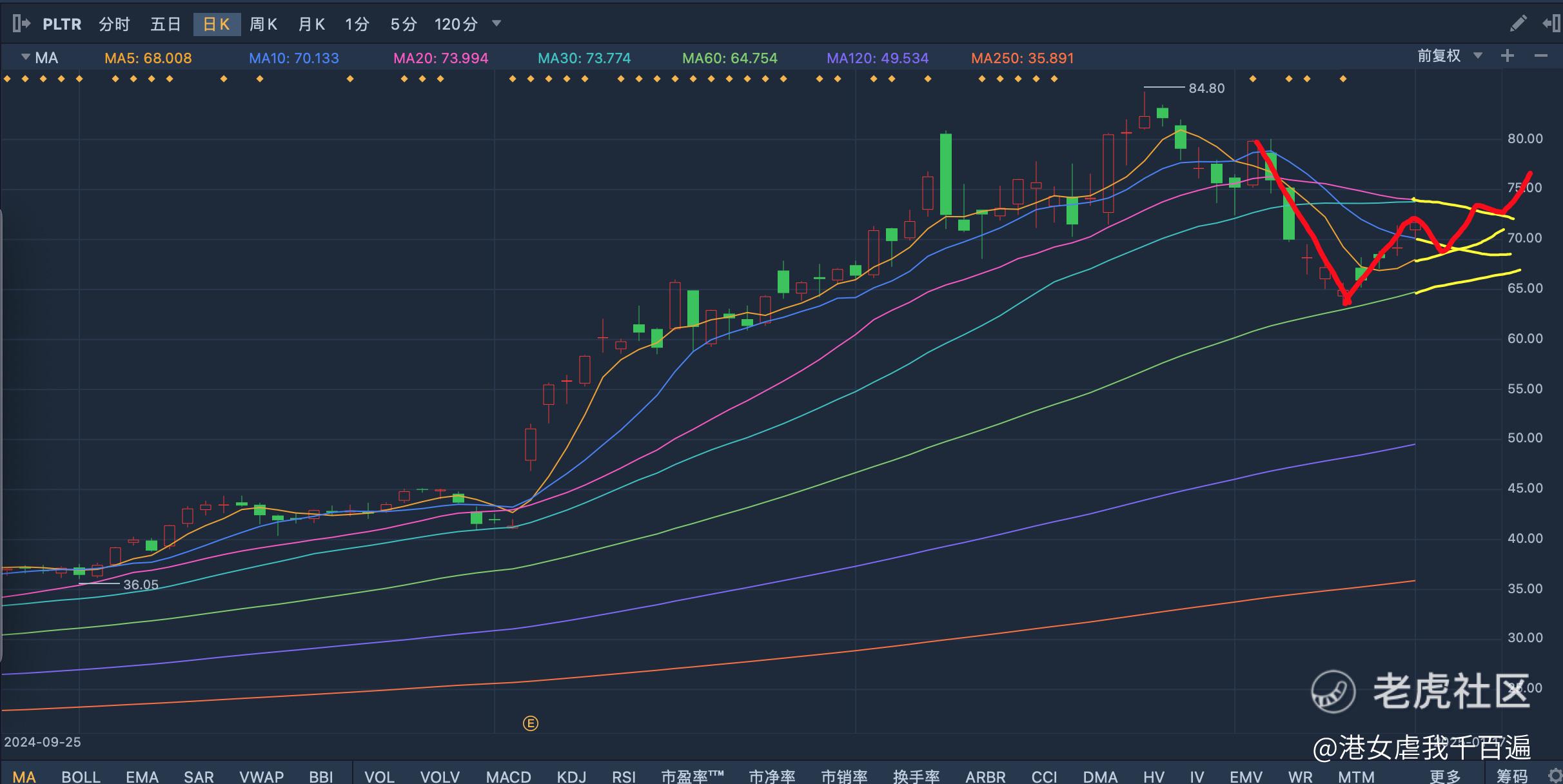Click the MA250: 35.891 label
The height and width of the screenshot is (784, 1563).
click(x=1023, y=58)
